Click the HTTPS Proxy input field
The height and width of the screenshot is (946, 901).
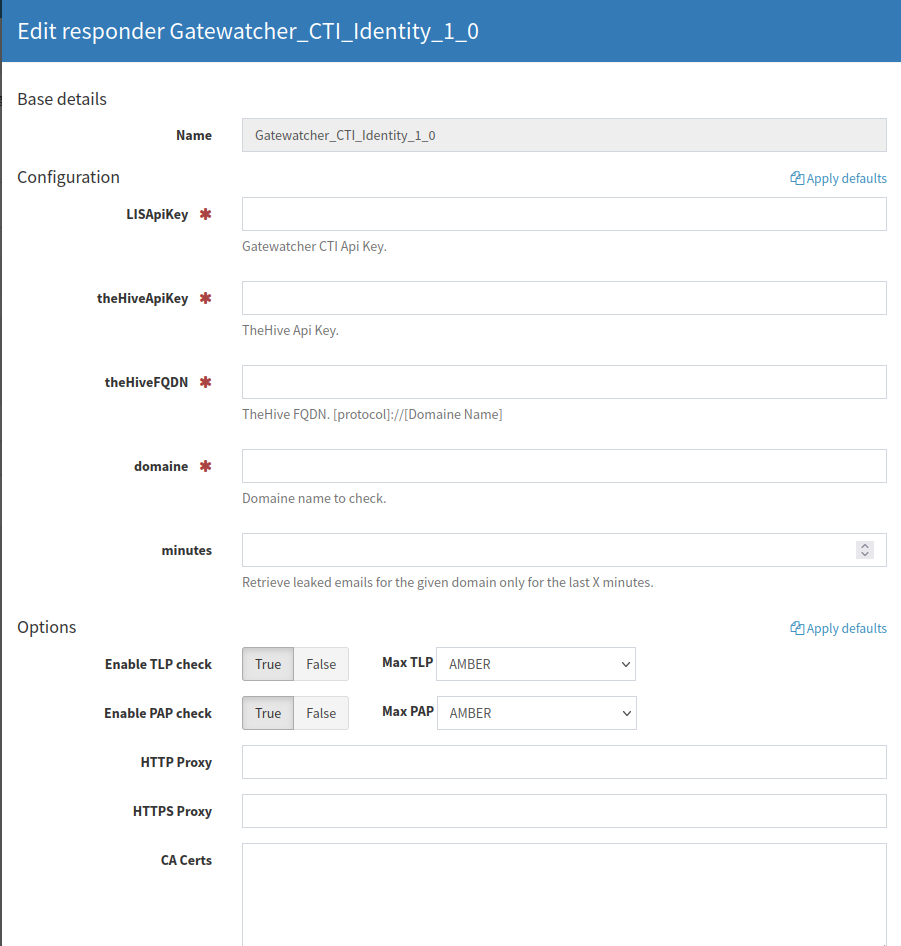coord(564,811)
